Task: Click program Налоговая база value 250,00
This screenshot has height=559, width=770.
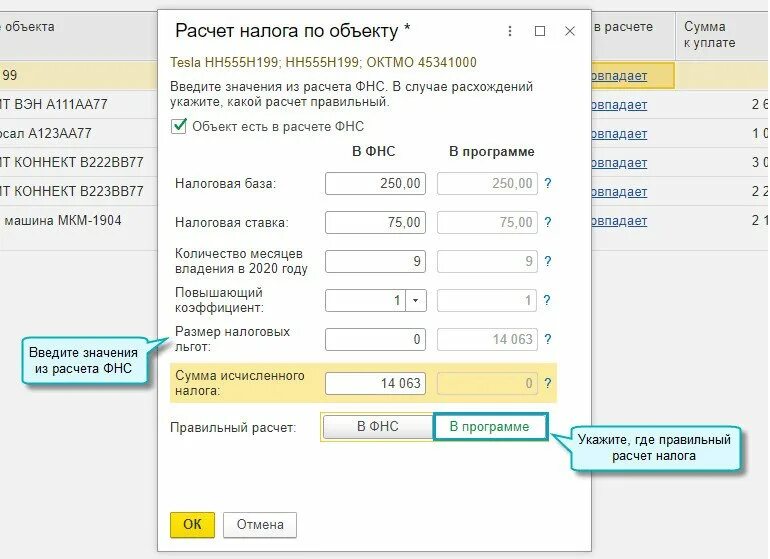Action: (x=487, y=183)
